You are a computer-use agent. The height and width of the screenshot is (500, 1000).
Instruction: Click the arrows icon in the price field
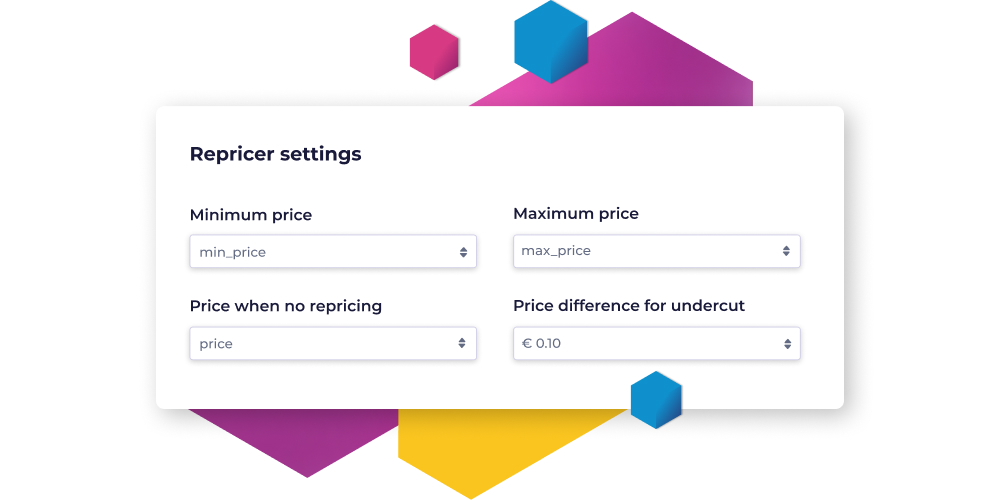tap(461, 343)
